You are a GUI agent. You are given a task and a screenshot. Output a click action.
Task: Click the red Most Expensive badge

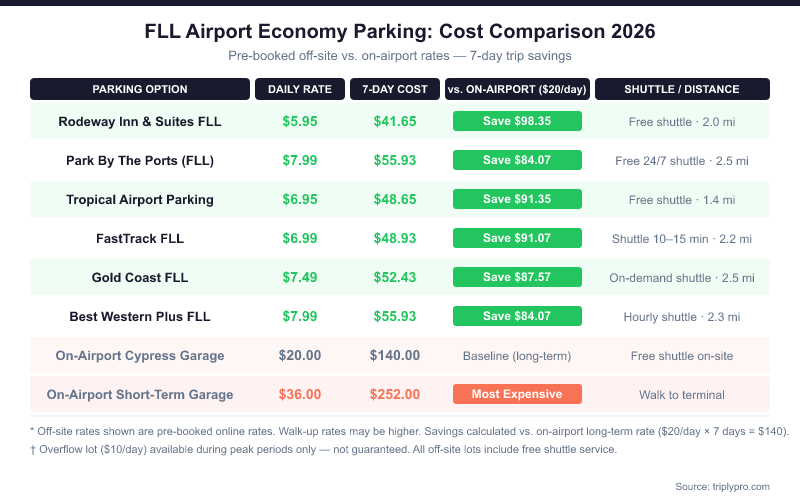click(x=517, y=394)
